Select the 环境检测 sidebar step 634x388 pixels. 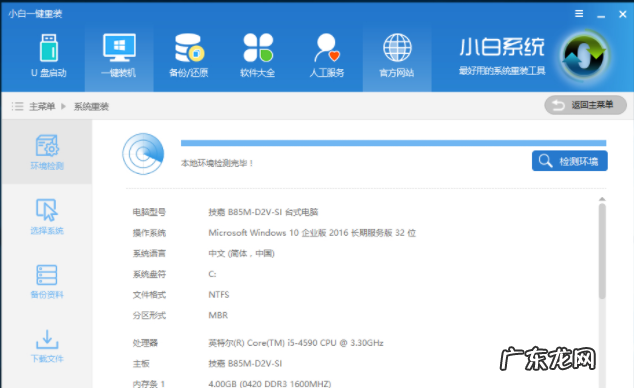tap(47, 152)
